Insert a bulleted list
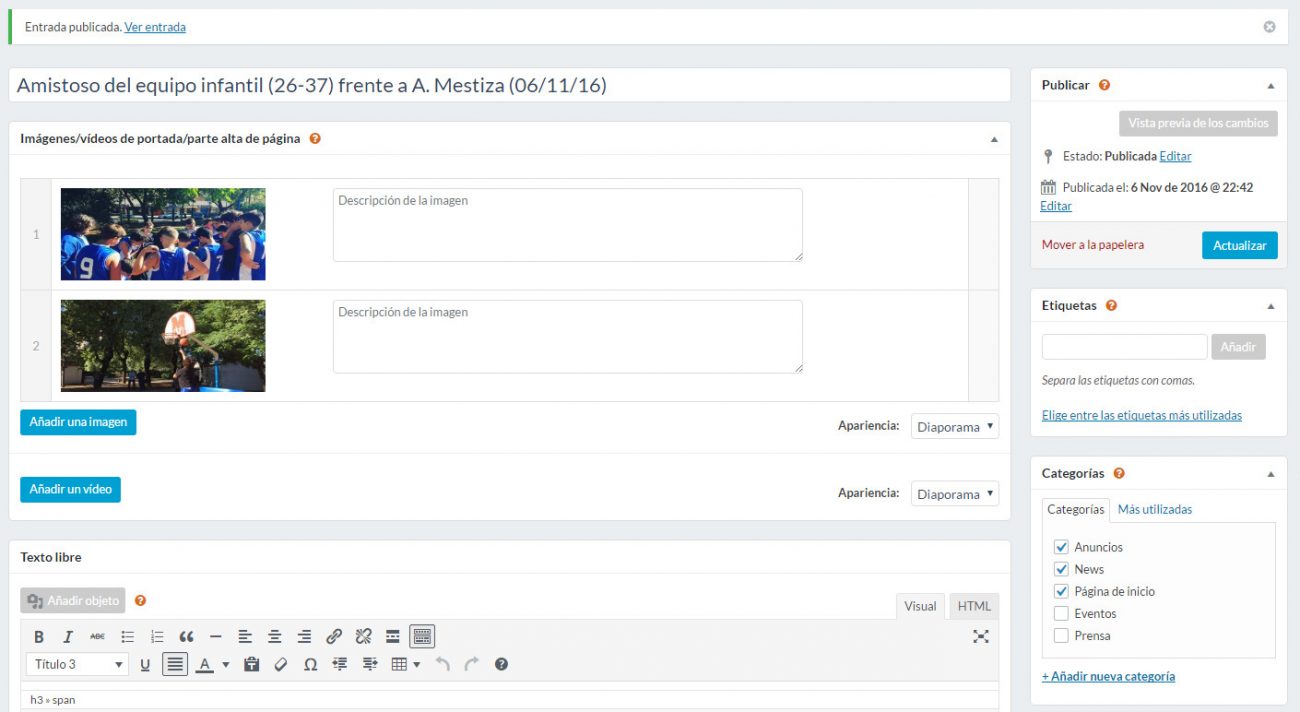Viewport: 1300px width, 712px height. 127,636
